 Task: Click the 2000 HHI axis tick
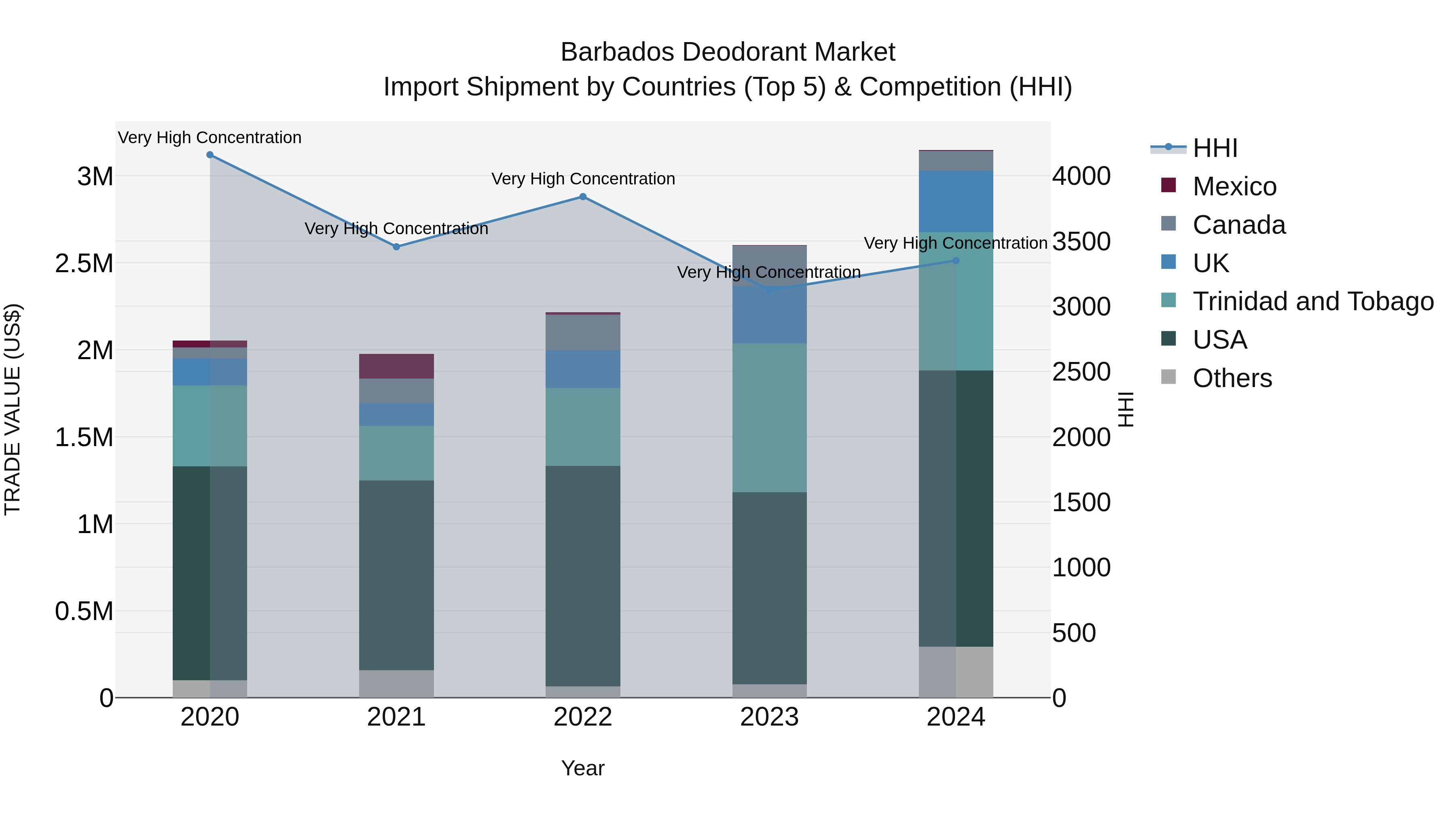1081,437
